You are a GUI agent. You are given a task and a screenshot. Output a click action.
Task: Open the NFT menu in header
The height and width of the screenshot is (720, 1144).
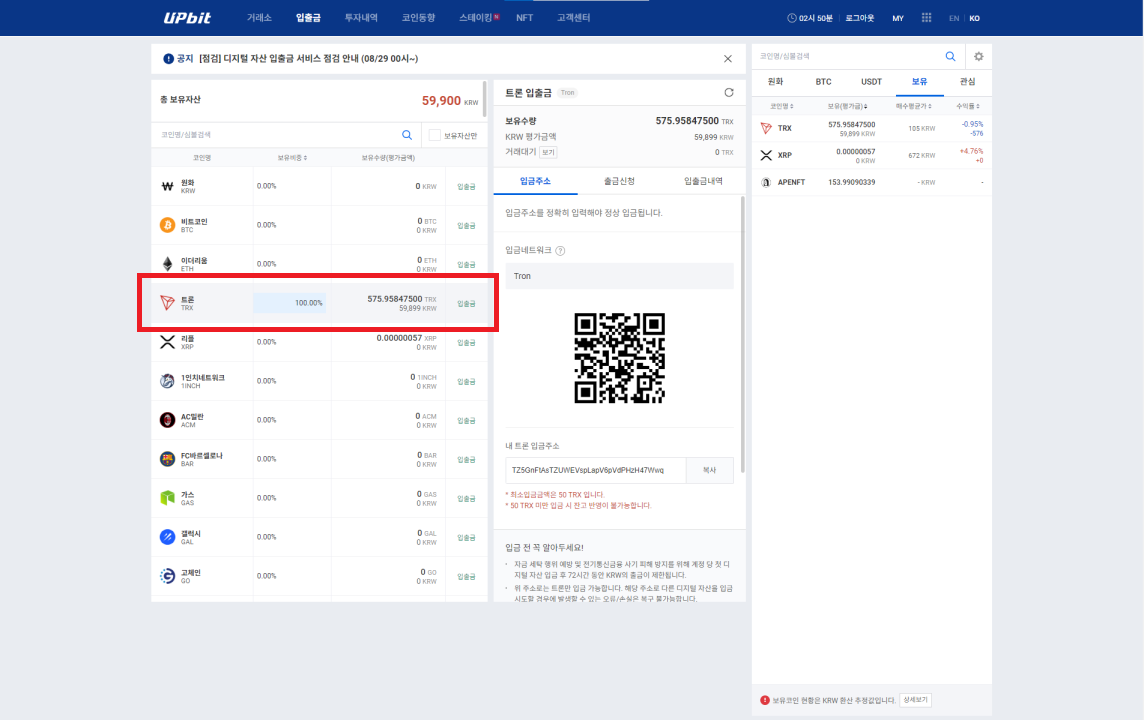(525, 18)
